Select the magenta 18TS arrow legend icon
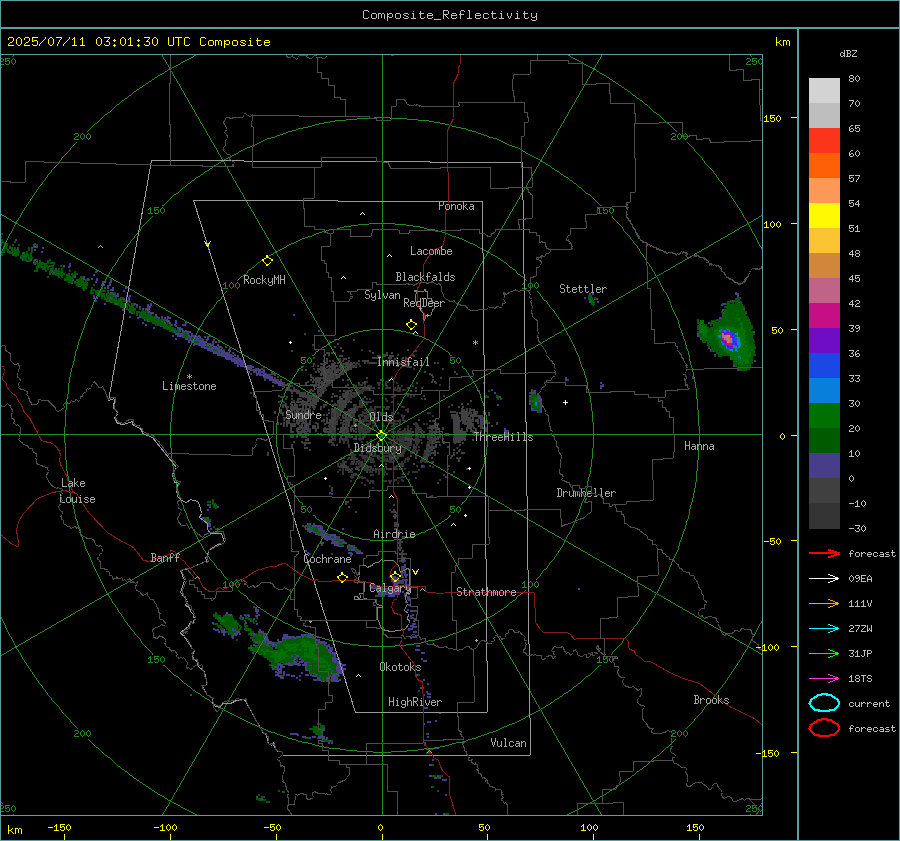Viewport: 900px width, 841px height. 824,679
